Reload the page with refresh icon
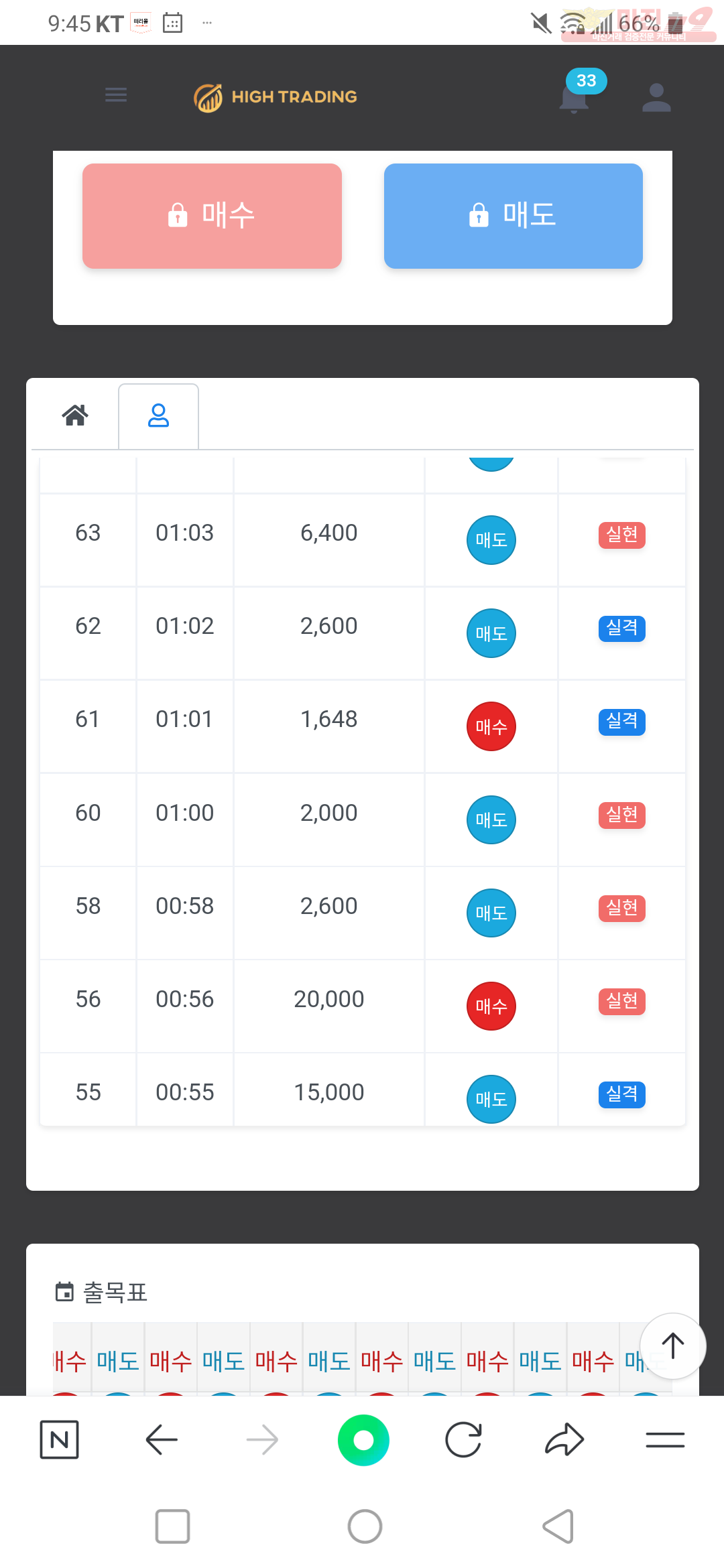Screen dimensions: 724x1568 click(x=464, y=1439)
